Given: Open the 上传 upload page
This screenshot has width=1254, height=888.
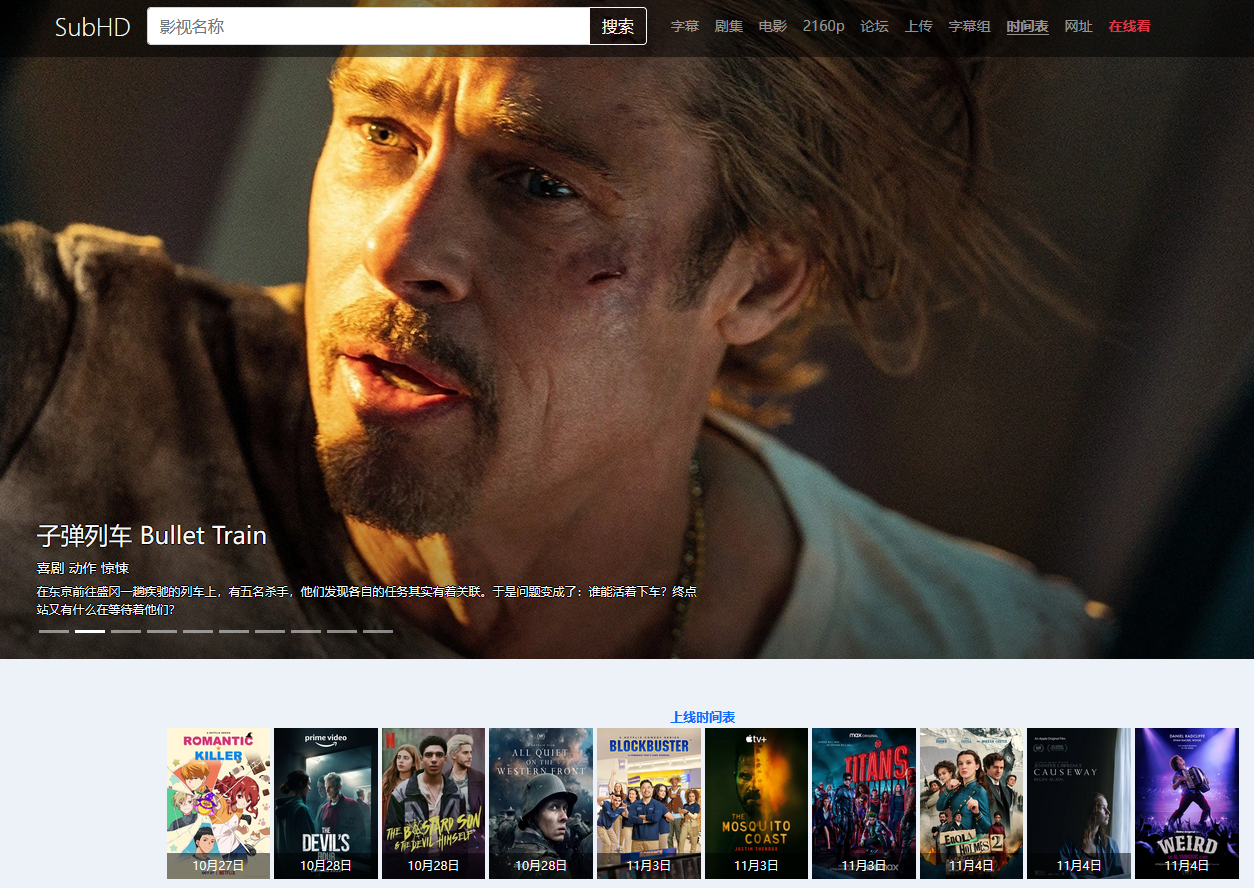Looking at the screenshot, I should (919, 26).
